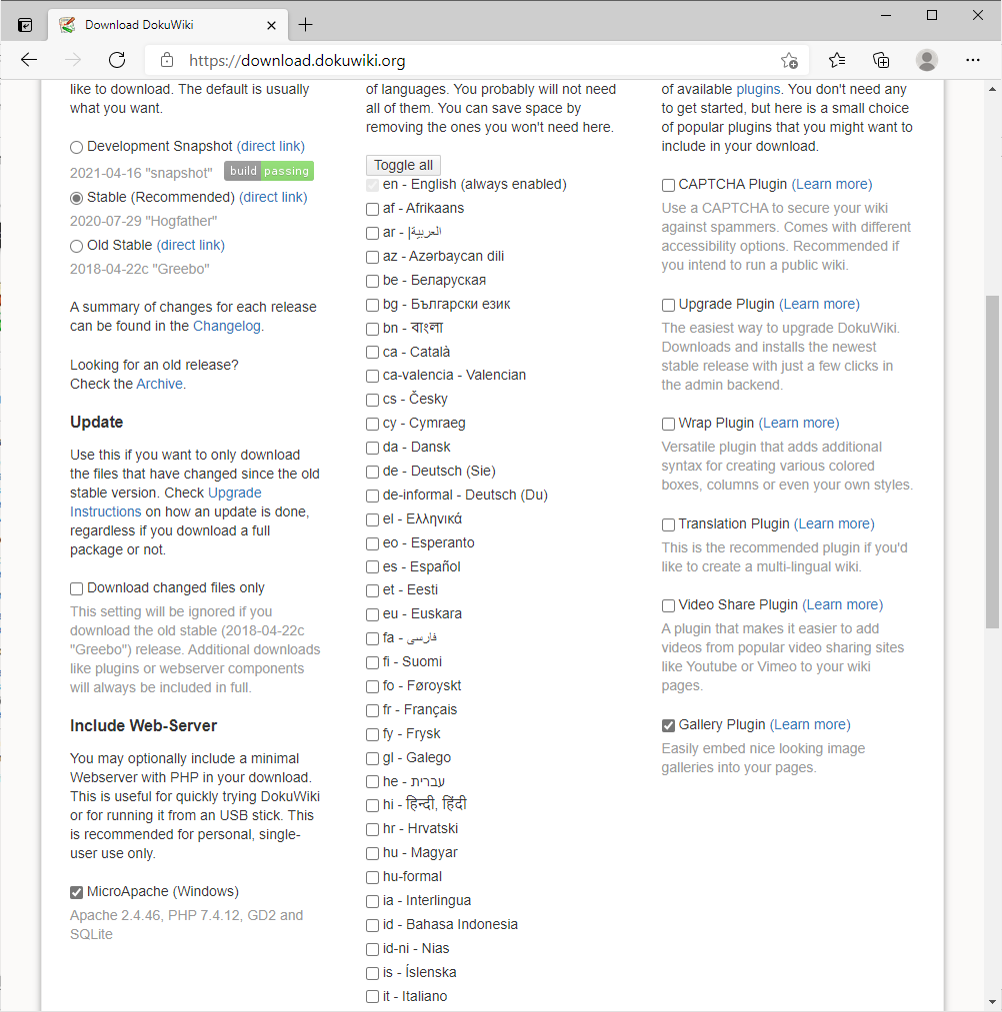Click the lock icon in the address bar

pyautogui.click(x=165, y=60)
